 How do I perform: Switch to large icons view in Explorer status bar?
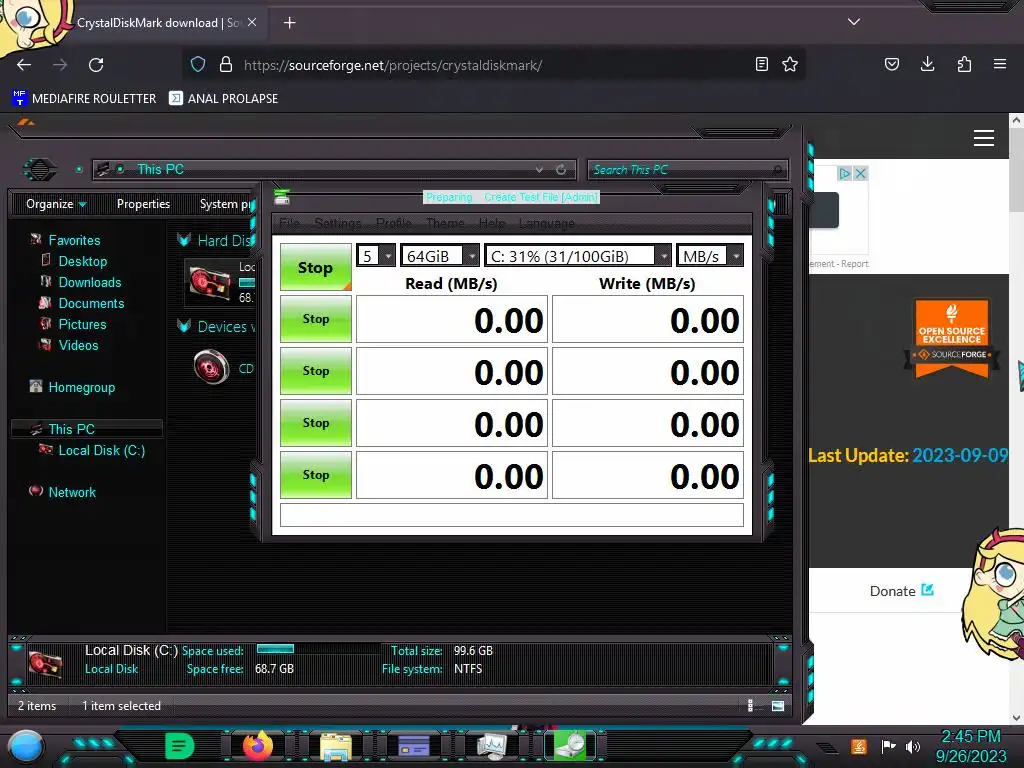[x=778, y=705]
